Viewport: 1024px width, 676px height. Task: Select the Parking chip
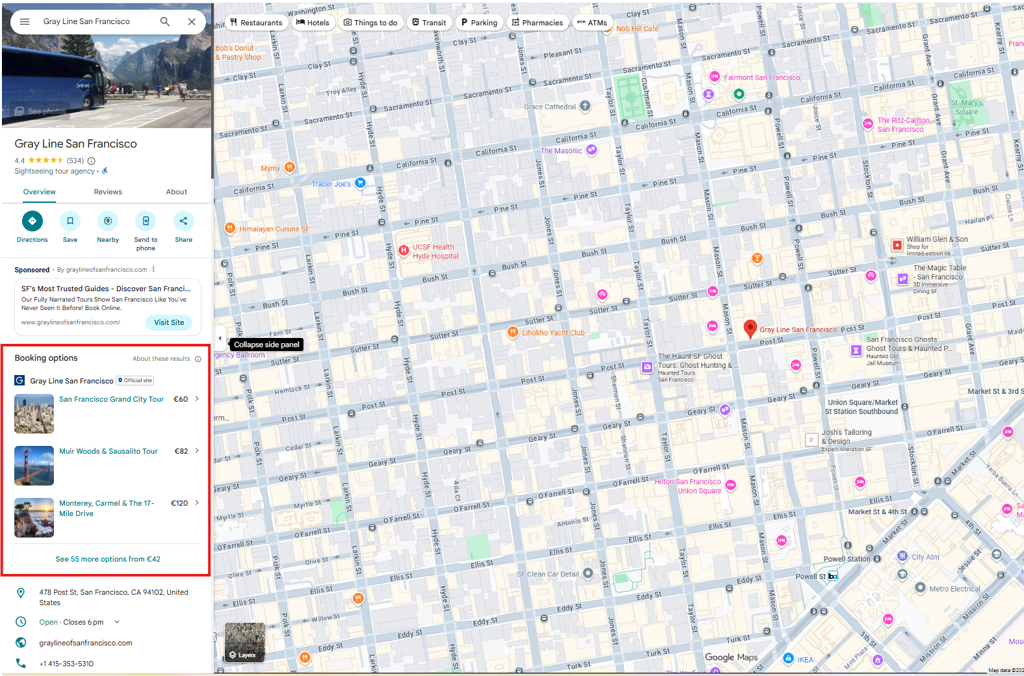point(479,22)
